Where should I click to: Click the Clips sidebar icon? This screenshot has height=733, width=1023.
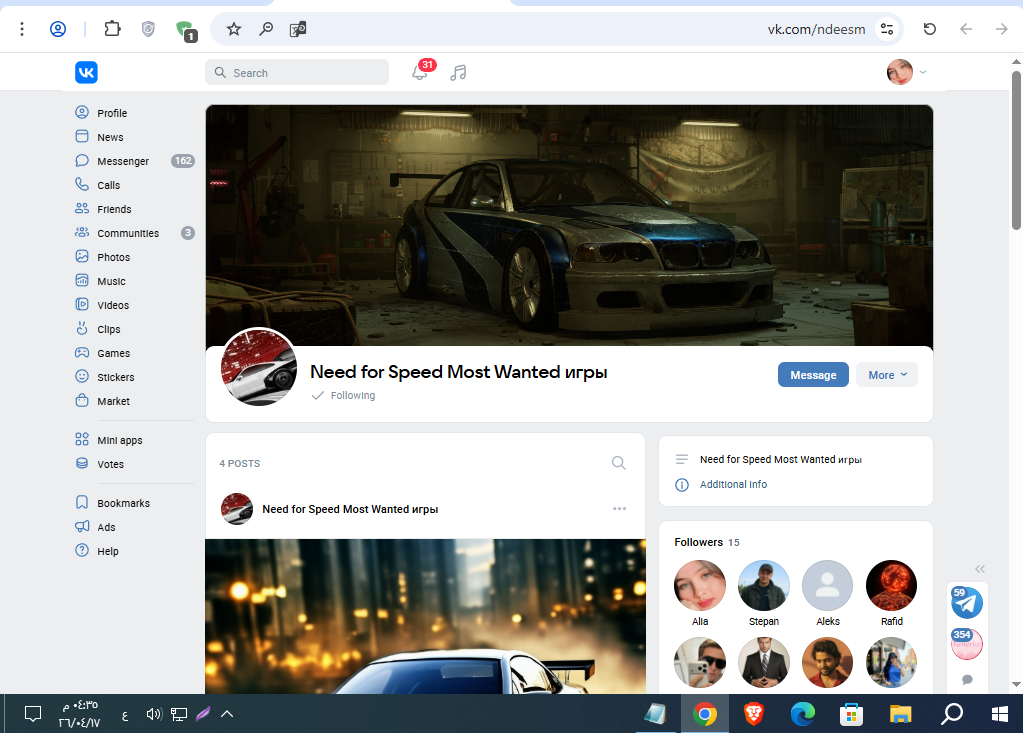(x=82, y=328)
